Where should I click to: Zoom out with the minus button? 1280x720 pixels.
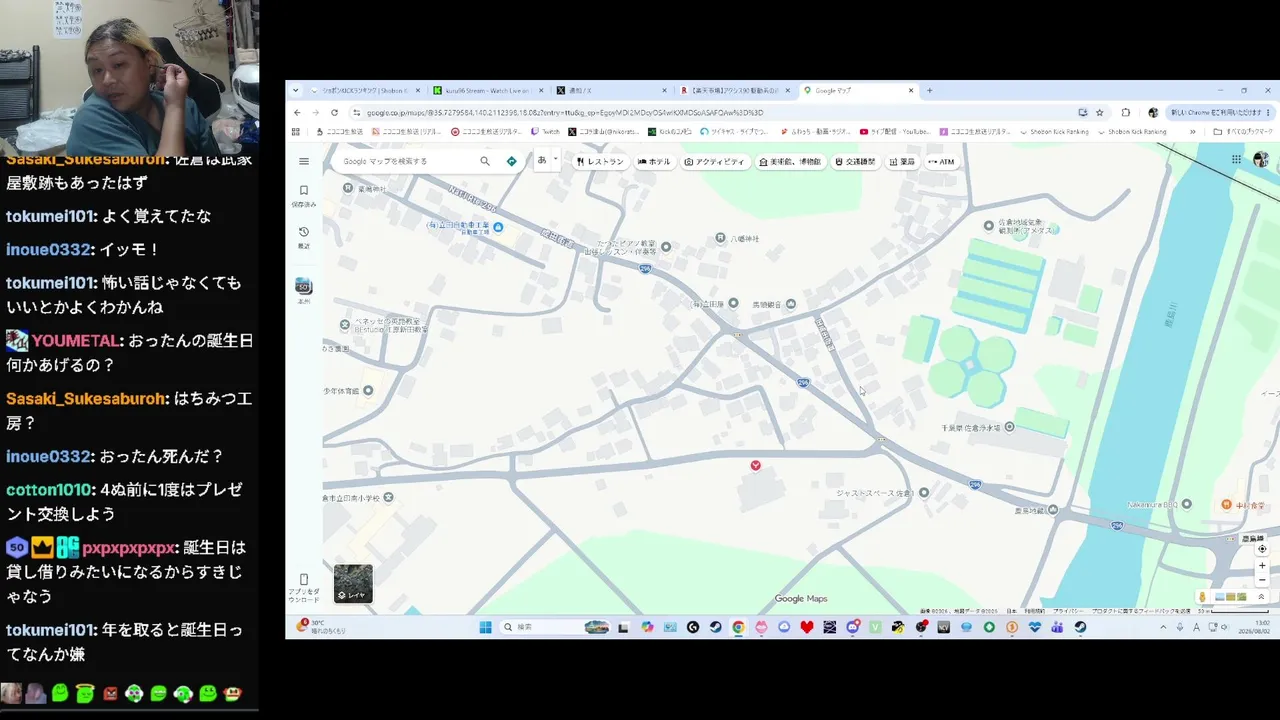[x=1262, y=582]
